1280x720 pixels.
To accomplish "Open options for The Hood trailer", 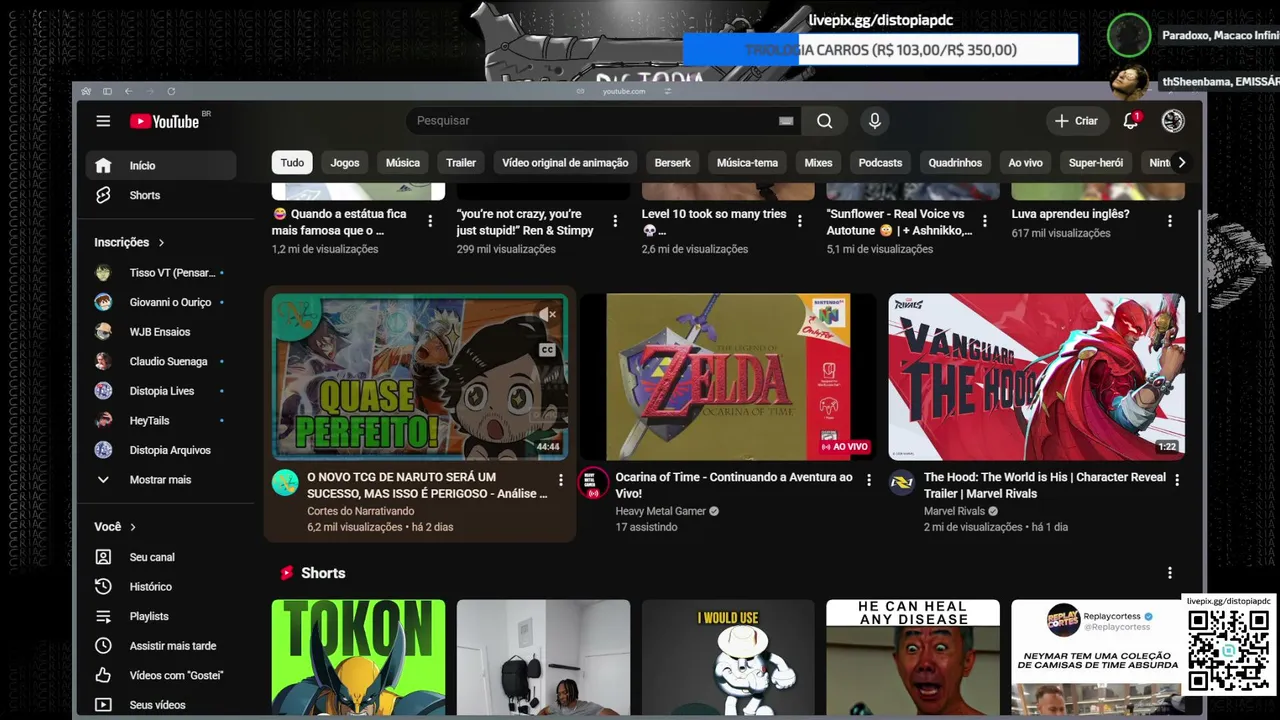I will [1177, 480].
